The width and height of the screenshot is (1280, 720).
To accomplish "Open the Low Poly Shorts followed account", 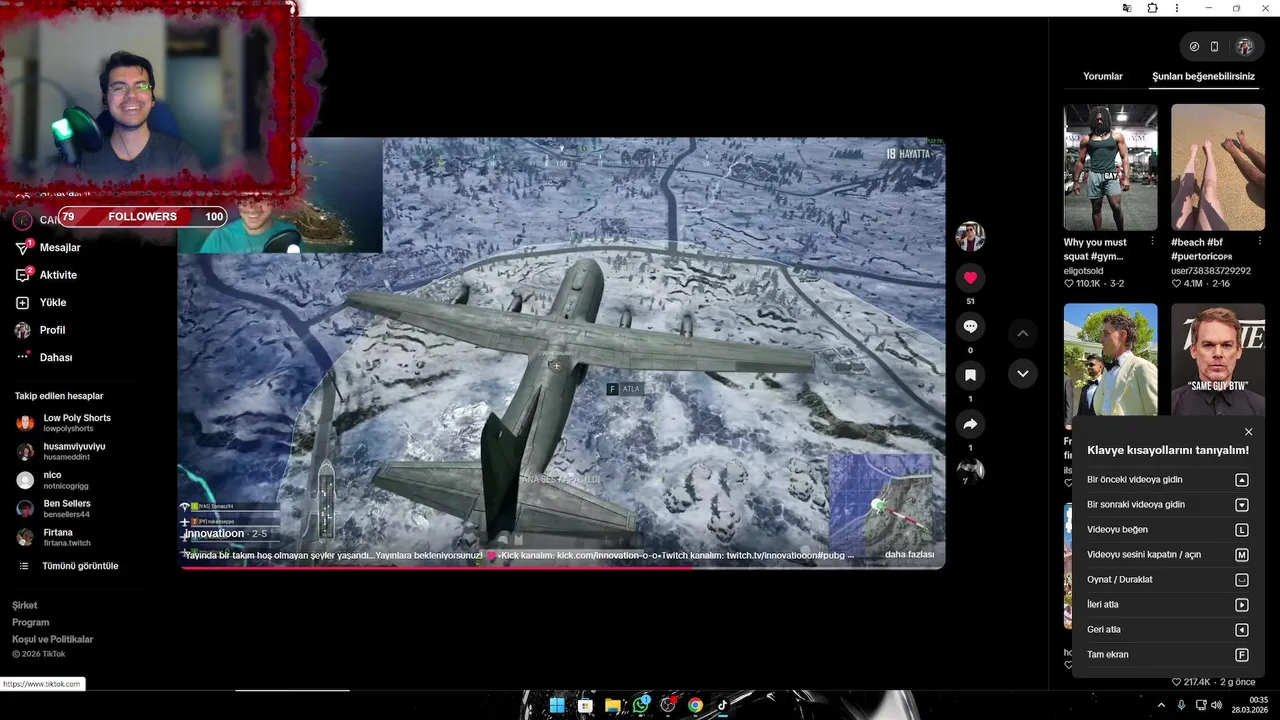I will coord(77,423).
